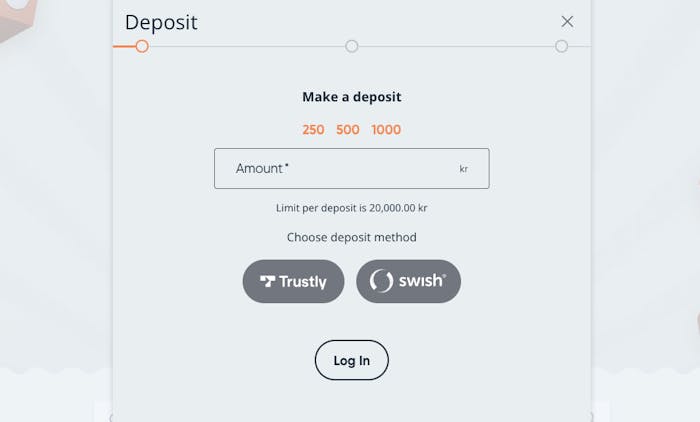The width and height of the screenshot is (700, 422).
Task: Click the Choose deposit method label
Action: click(x=351, y=237)
